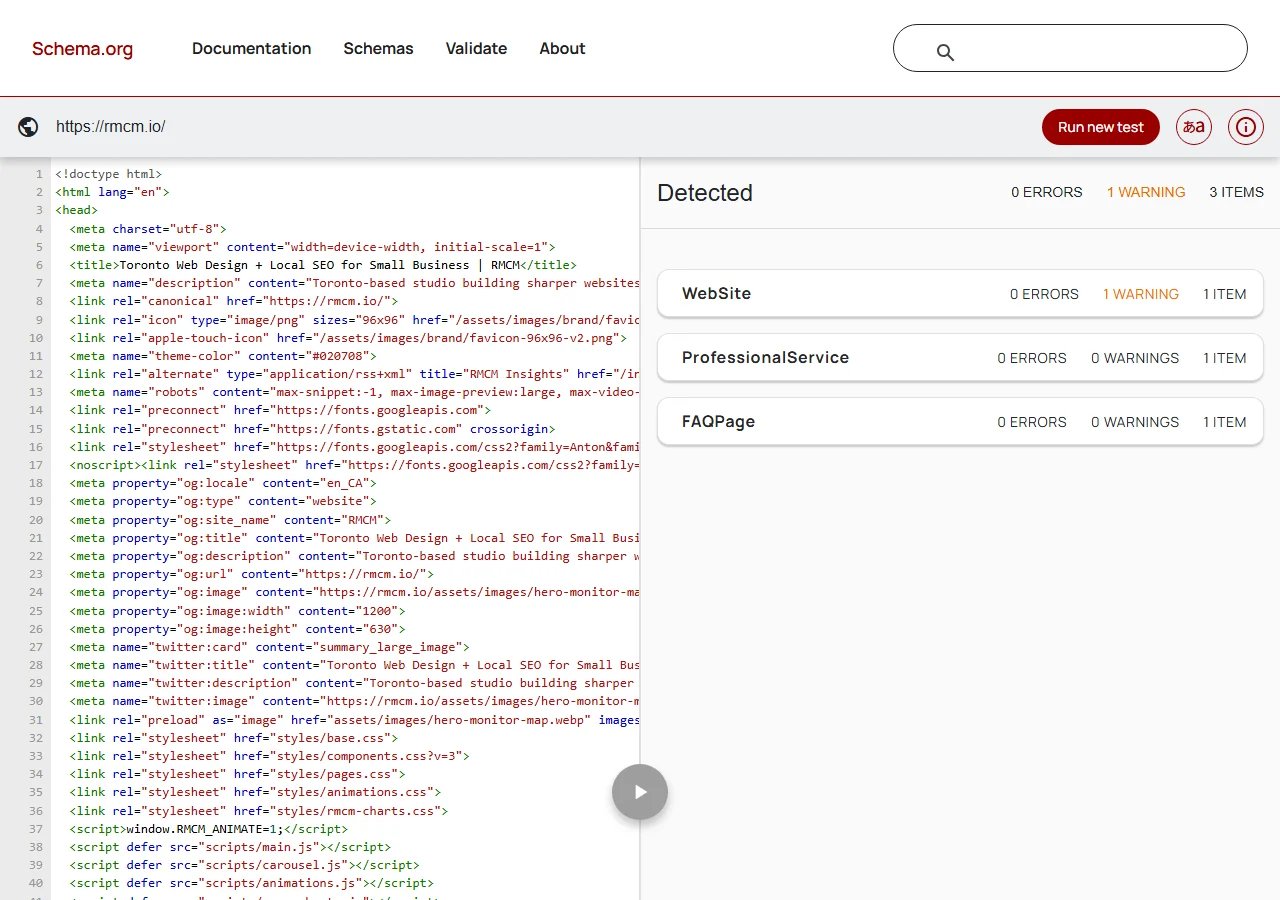
Task: Go to the Validate page
Action: [476, 48]
